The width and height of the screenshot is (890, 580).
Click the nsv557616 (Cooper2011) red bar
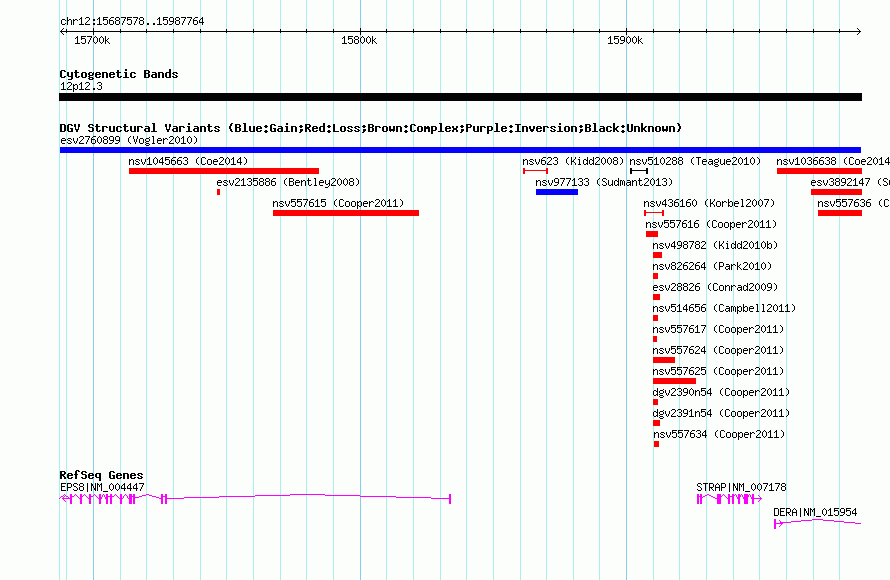(652, 234)
